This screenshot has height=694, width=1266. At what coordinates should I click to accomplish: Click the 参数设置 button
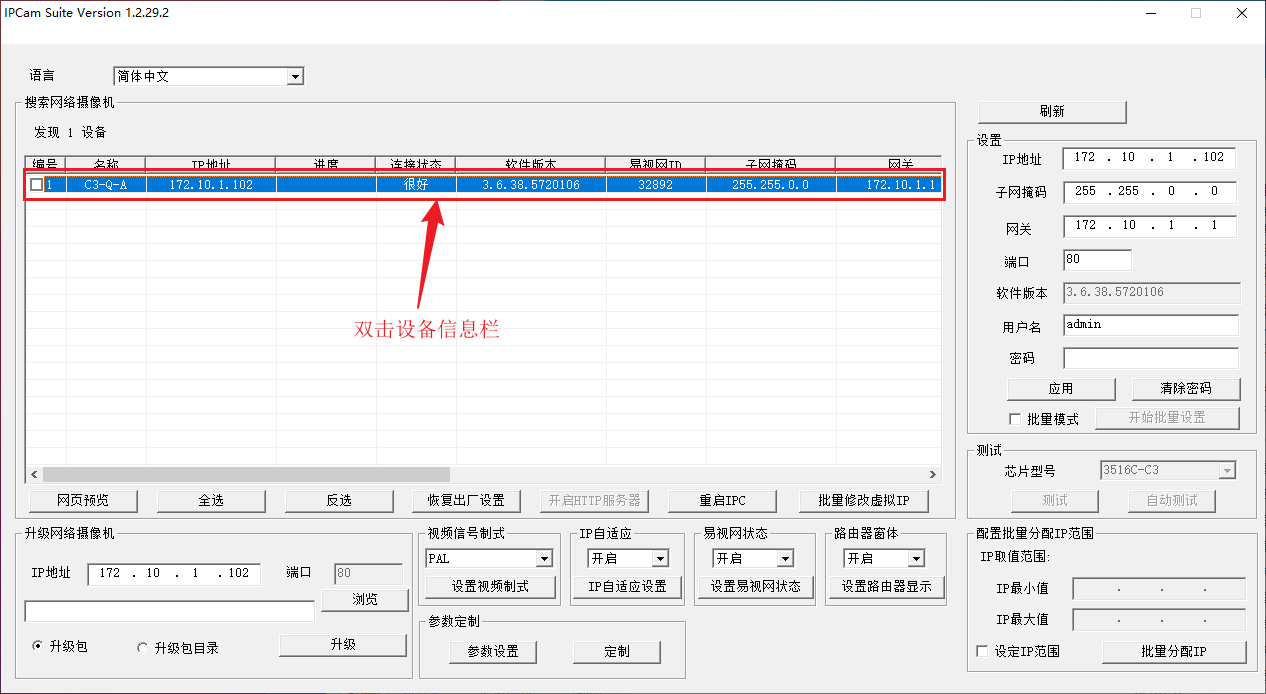coord(493,652)
